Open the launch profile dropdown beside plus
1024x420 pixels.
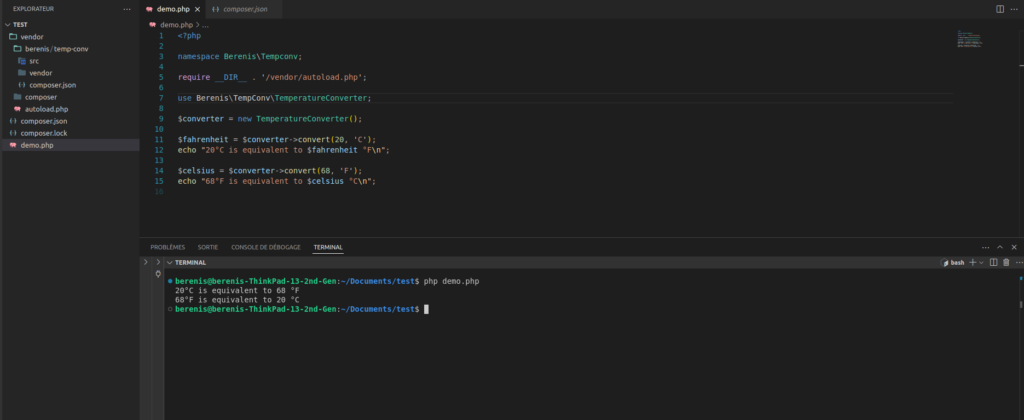point(981,262)
